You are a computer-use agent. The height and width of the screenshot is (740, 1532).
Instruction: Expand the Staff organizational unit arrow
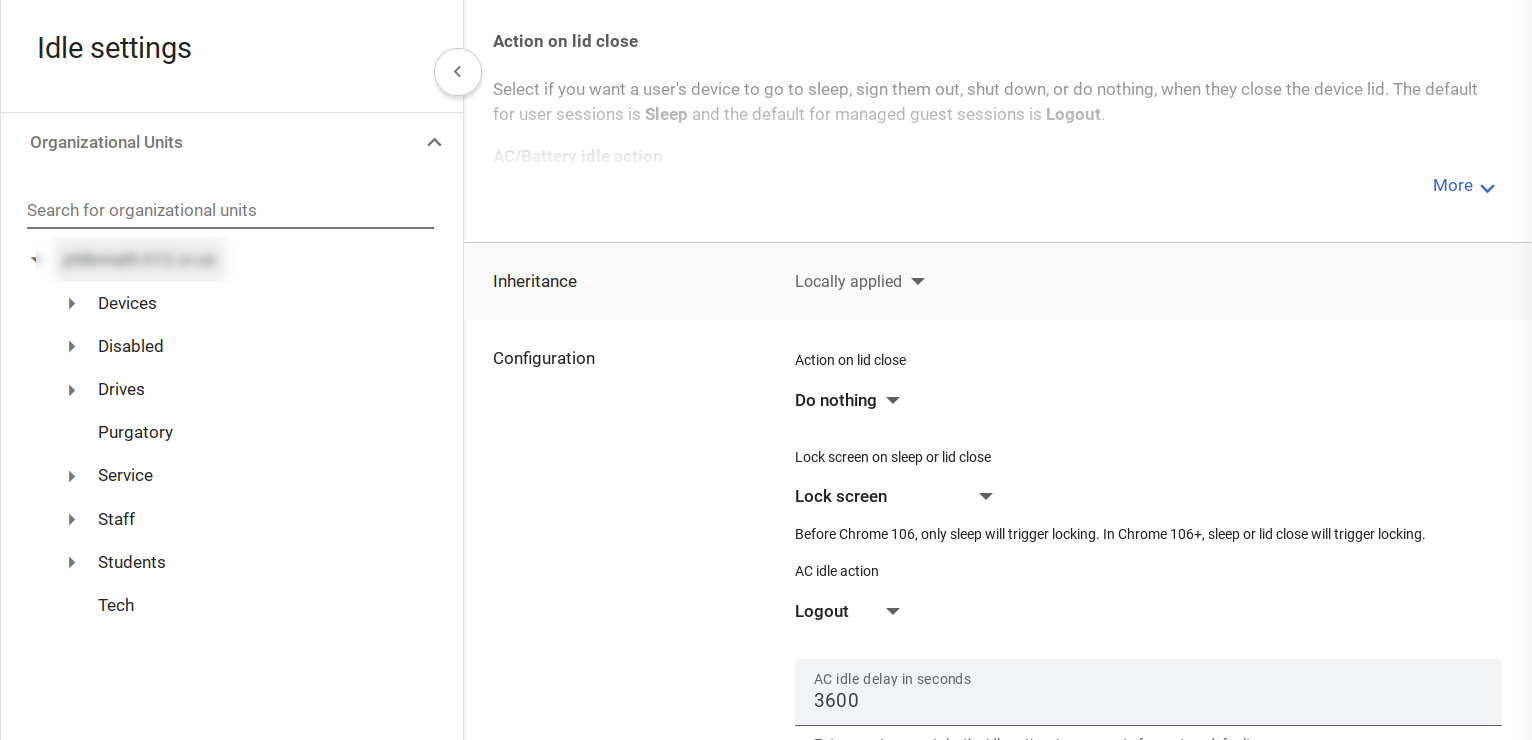[72, 519]
